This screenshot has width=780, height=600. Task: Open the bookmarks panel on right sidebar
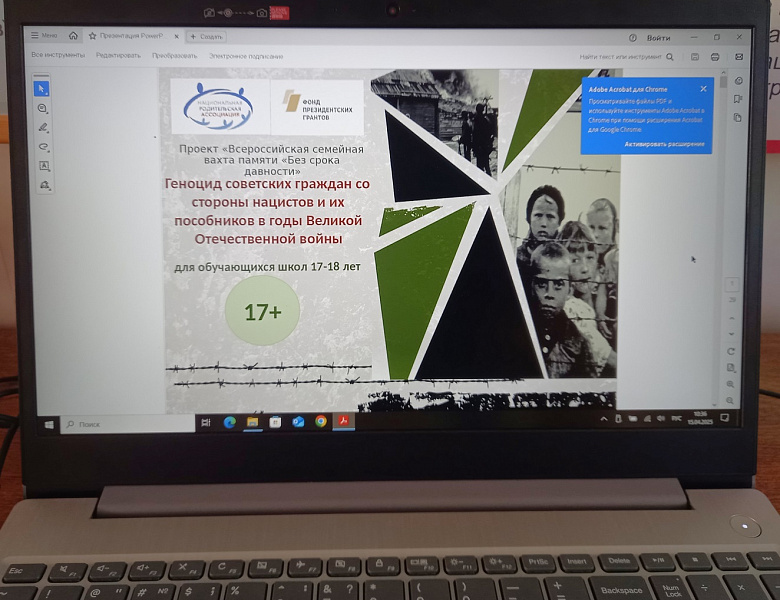(x=738, y=99)
